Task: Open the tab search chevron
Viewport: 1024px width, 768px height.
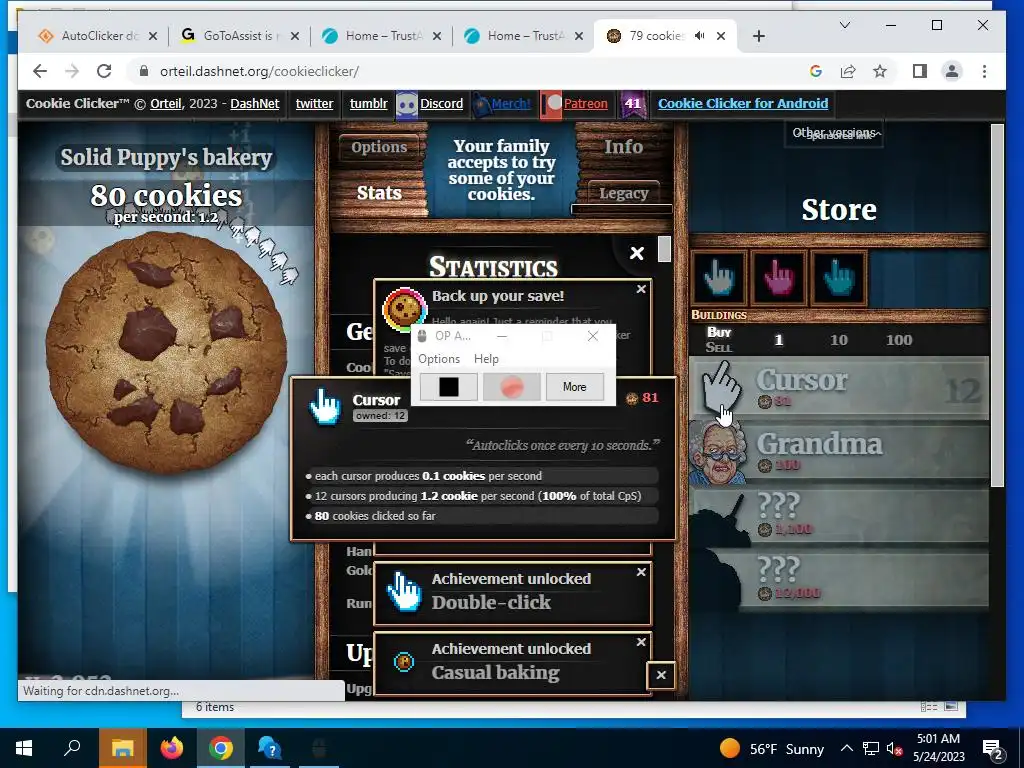Action: (x=844, y=25)
